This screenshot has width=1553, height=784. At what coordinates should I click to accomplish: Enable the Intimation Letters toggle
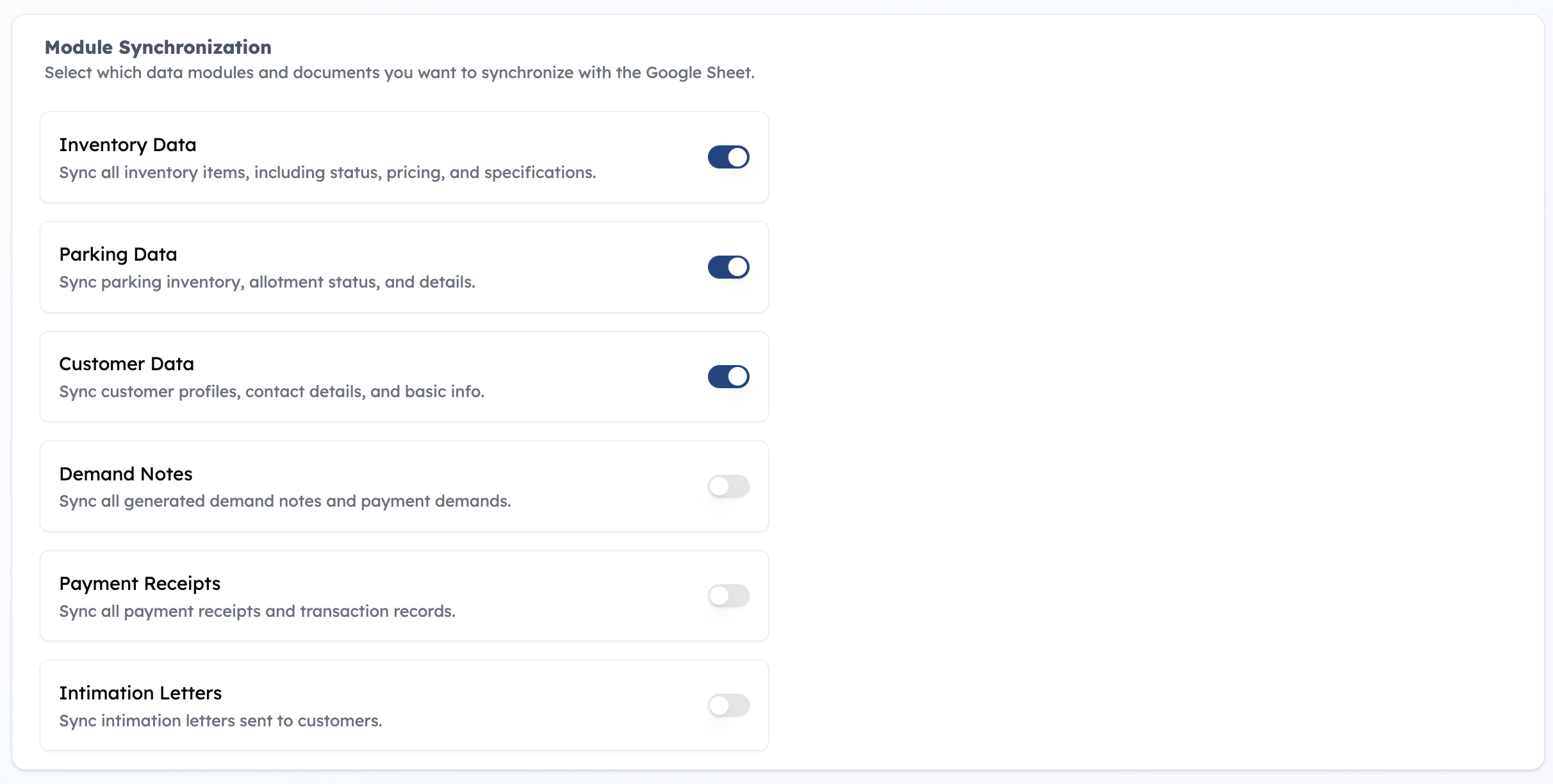(728, 705)
